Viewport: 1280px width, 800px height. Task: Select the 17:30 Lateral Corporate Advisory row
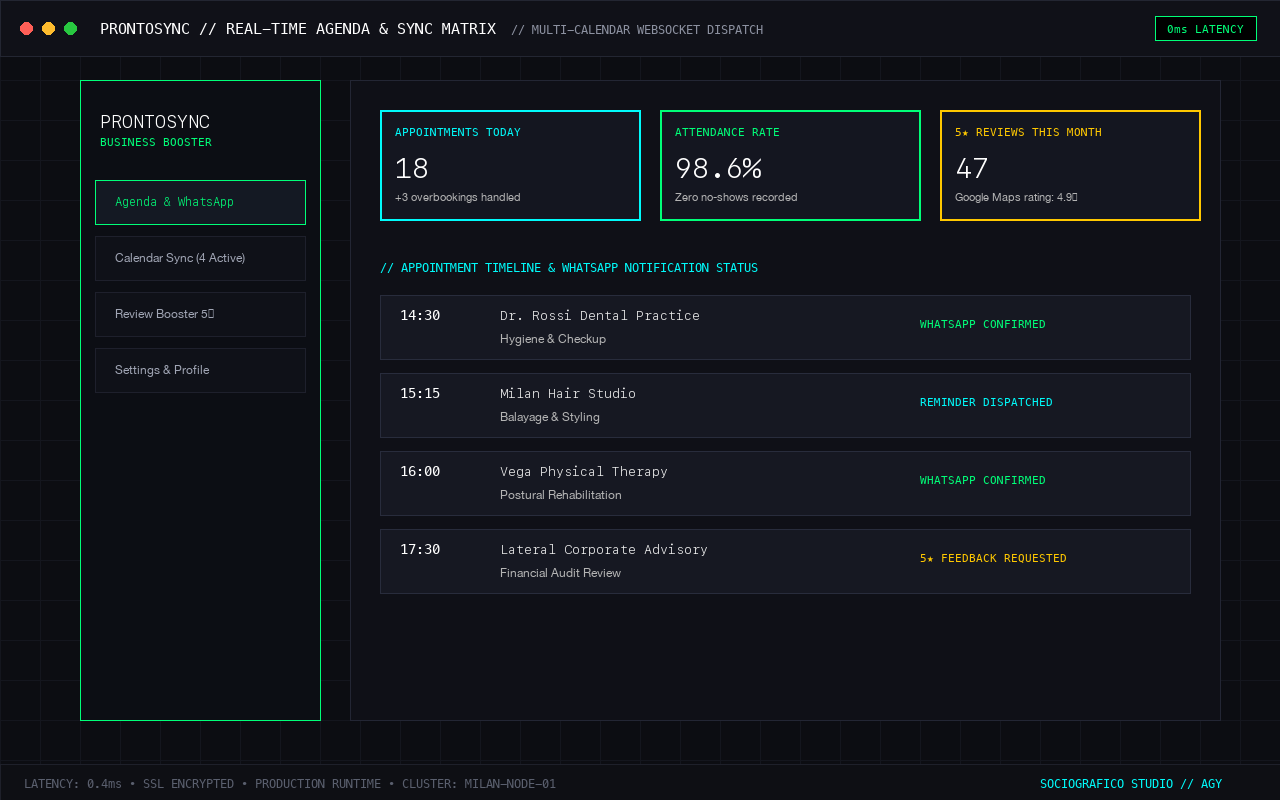[x=785, y=561]
